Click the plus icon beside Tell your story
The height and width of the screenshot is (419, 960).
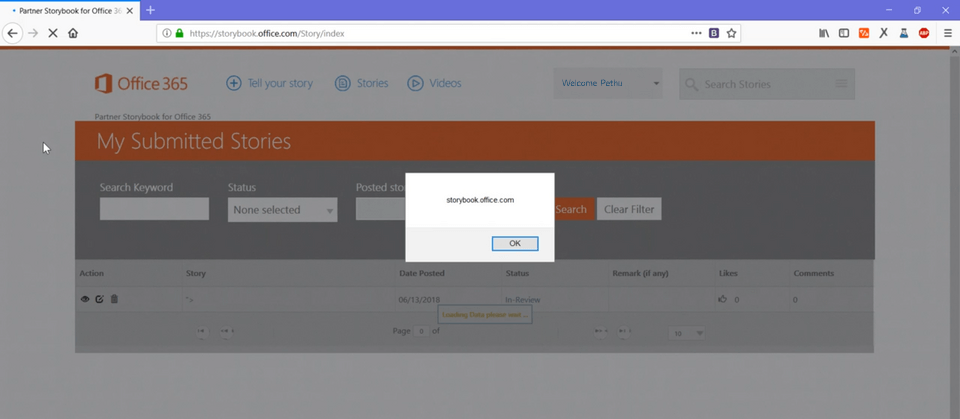click(234, 83)
